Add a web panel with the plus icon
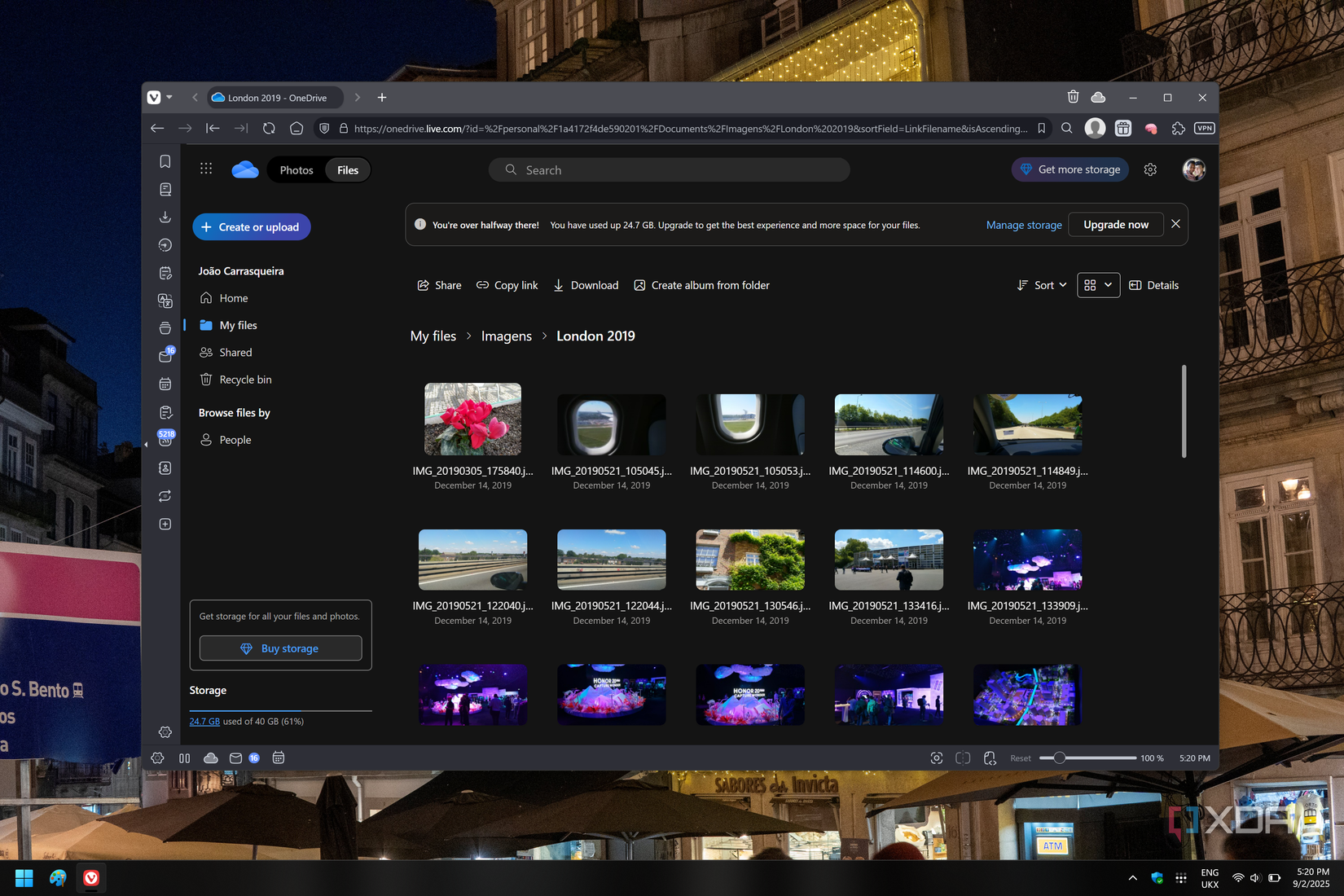Image resolution: width=1344 pixels, height=896 pixels. pyautogui.click(x=165, y=524)
